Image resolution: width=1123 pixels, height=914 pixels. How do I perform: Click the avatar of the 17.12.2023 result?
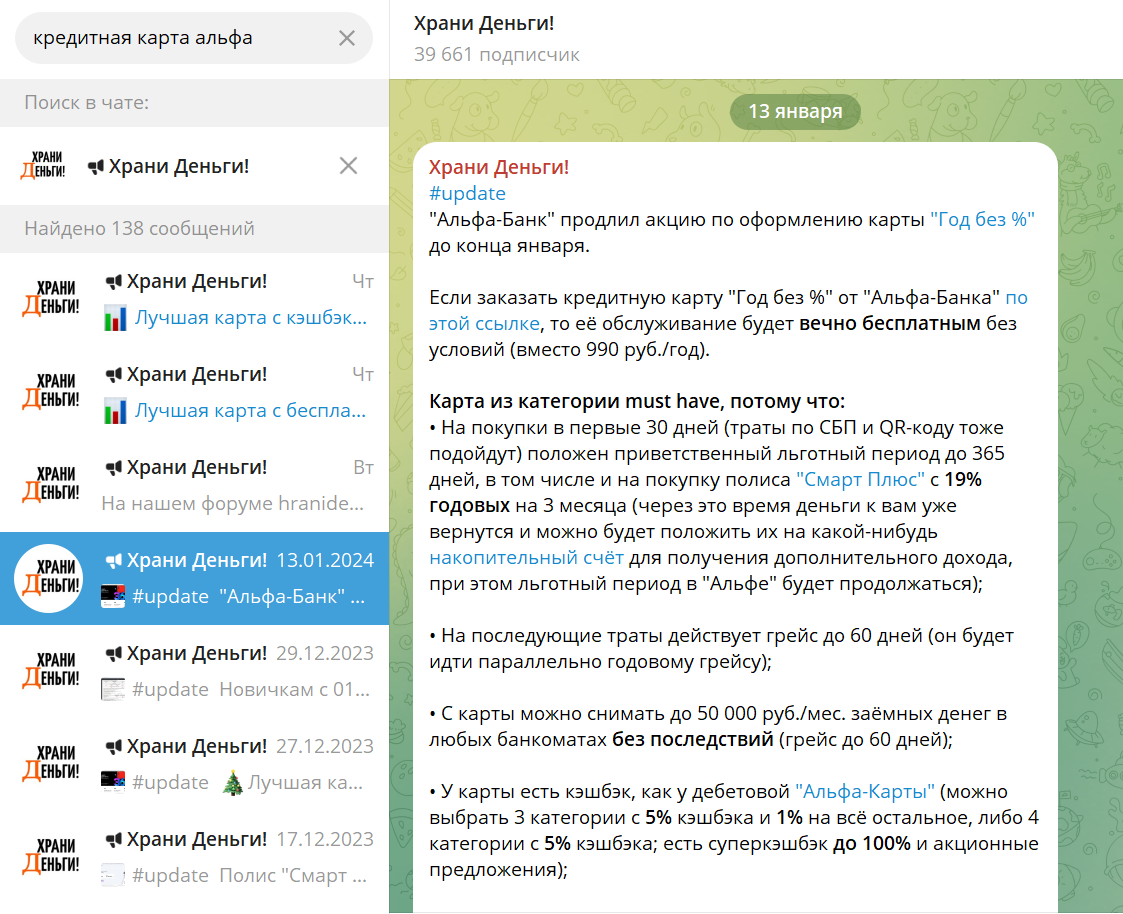click(49, 857)
